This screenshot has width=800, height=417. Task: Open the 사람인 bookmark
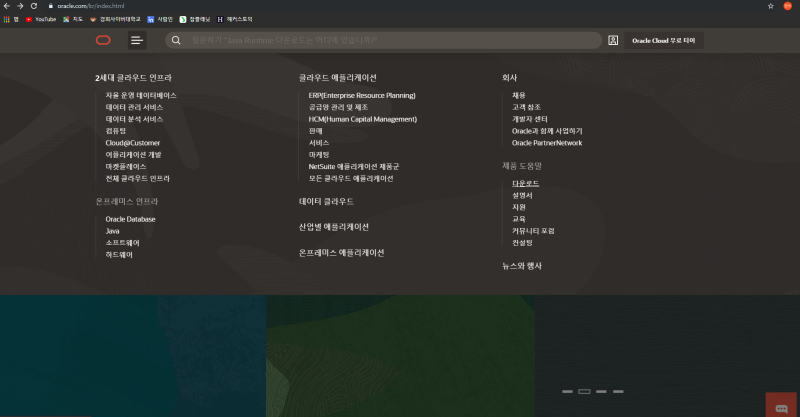(160, 19)
